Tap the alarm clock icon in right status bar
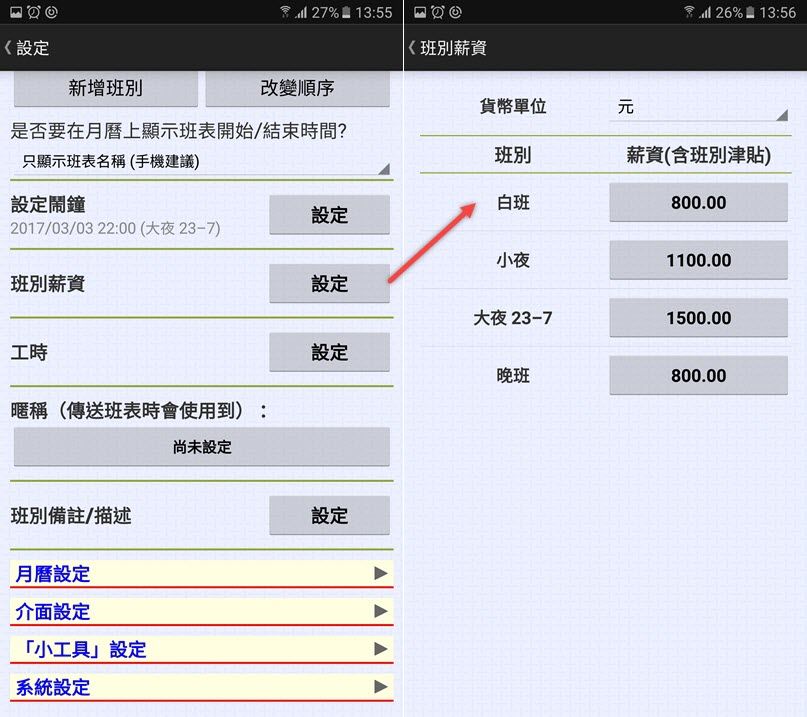 tap(437, 12)
